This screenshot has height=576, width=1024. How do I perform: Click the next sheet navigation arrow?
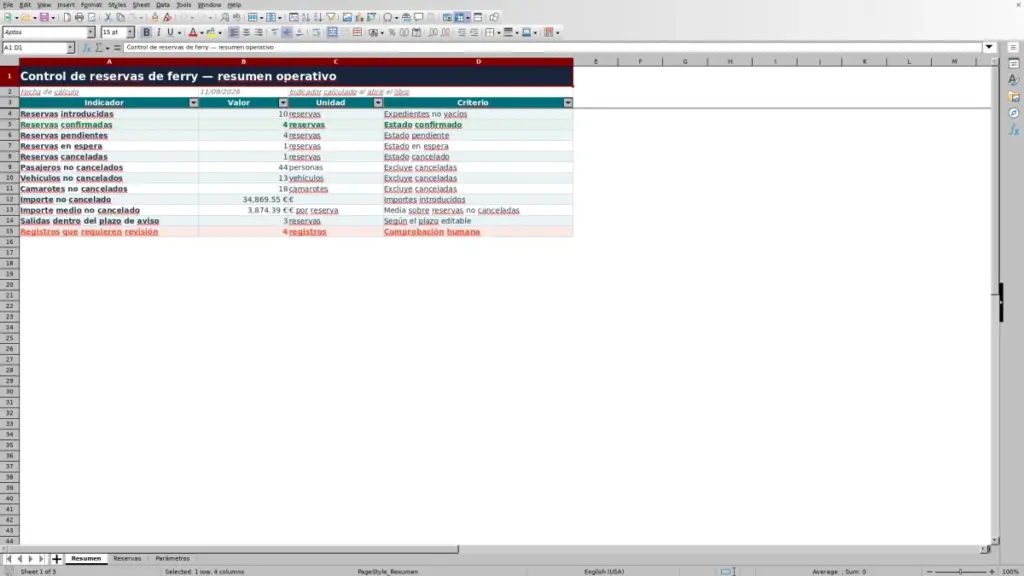(31, 559)
